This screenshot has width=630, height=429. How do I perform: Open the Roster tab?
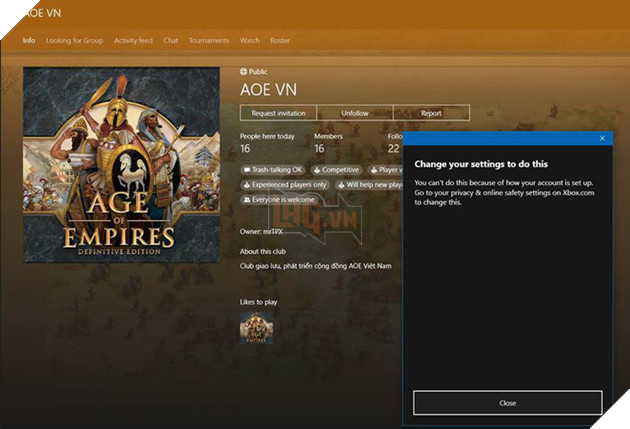[280, 41]
